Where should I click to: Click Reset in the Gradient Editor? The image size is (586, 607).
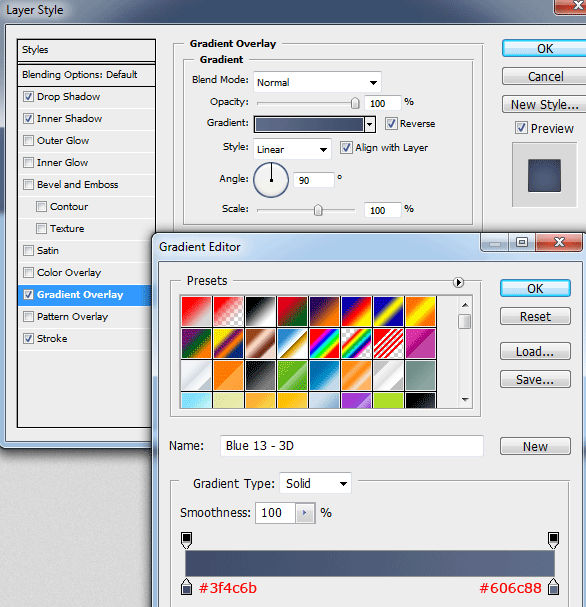(535, 317)
